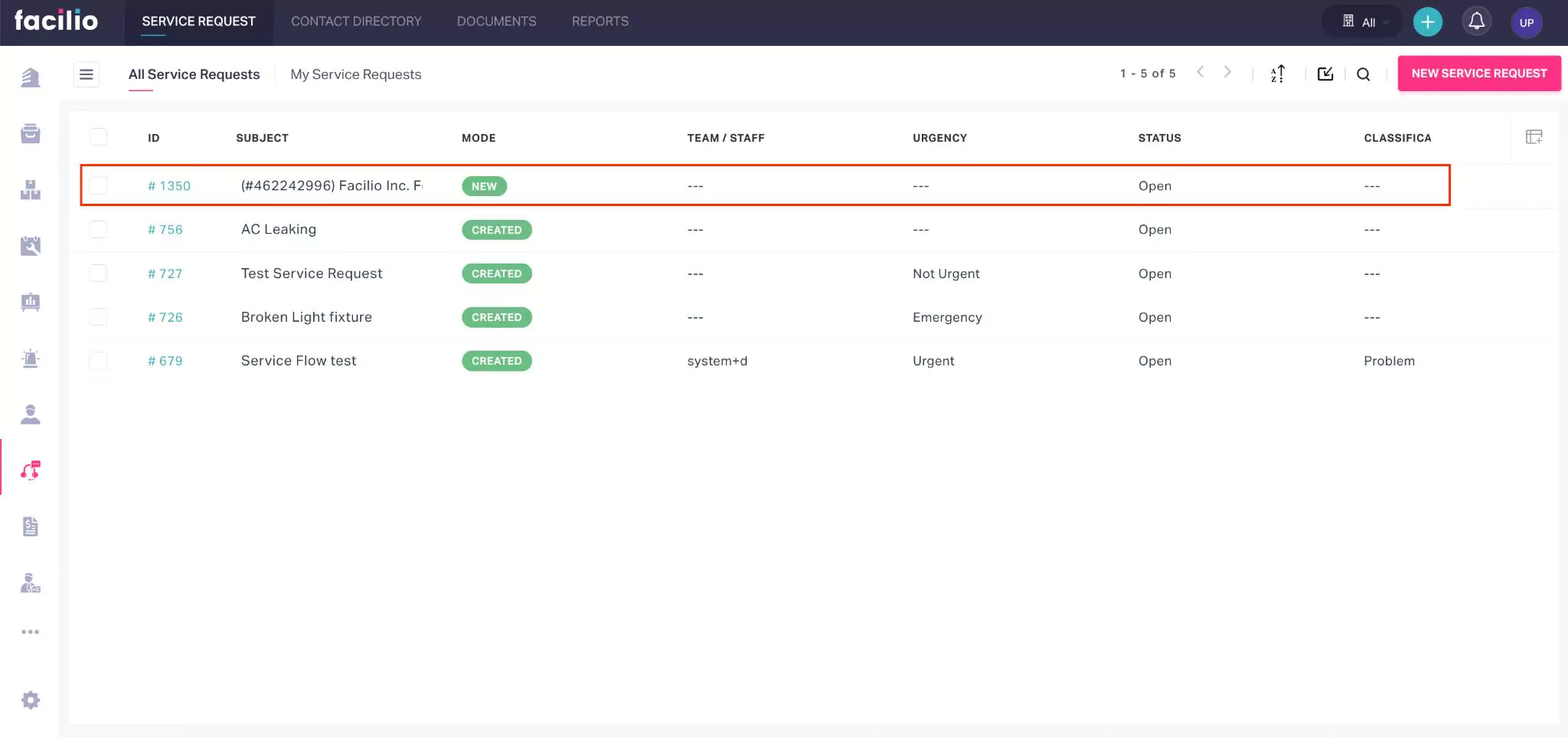
Task: Click the Problem classification cell
Action: tap(1389, 361)
